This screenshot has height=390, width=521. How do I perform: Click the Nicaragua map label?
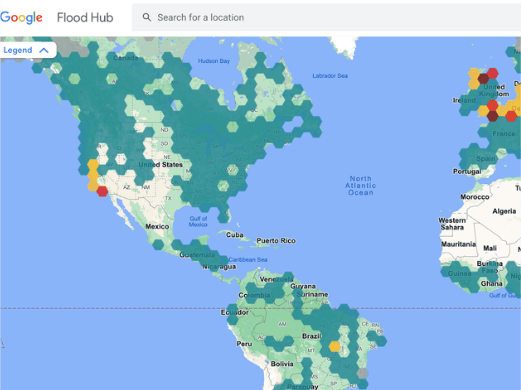(x=219, y=267)
